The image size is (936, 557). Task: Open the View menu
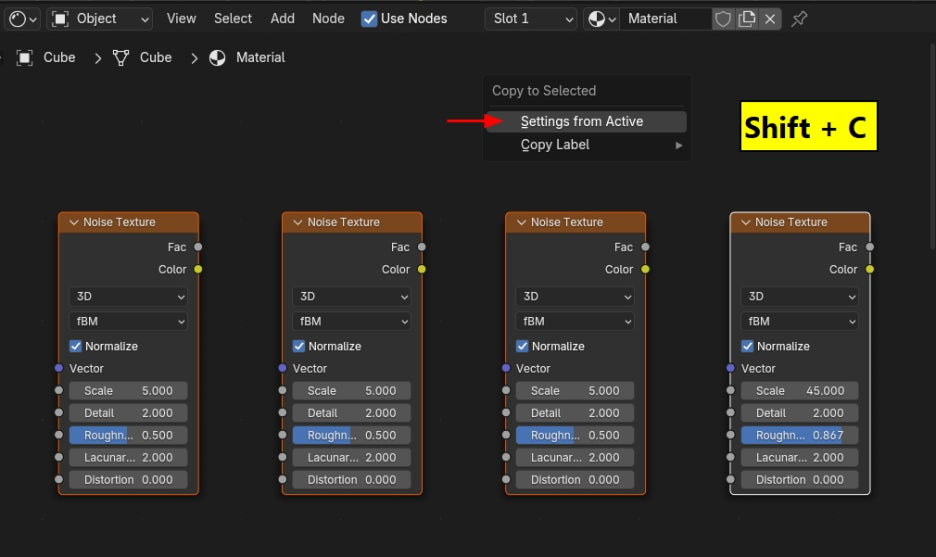pyautogui.click(x=181, y=19)
